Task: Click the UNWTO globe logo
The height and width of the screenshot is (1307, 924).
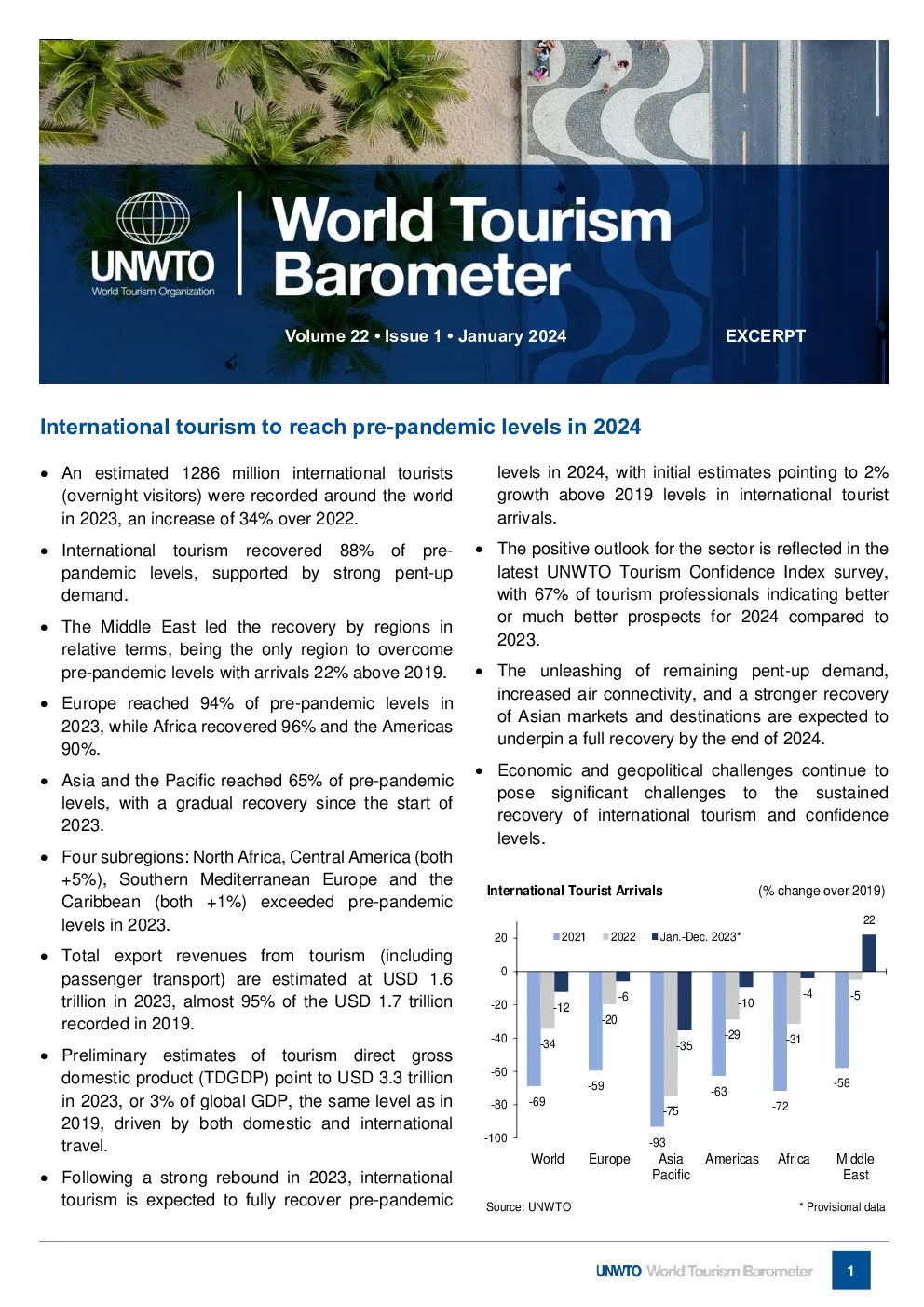Action: click(153, 245)
